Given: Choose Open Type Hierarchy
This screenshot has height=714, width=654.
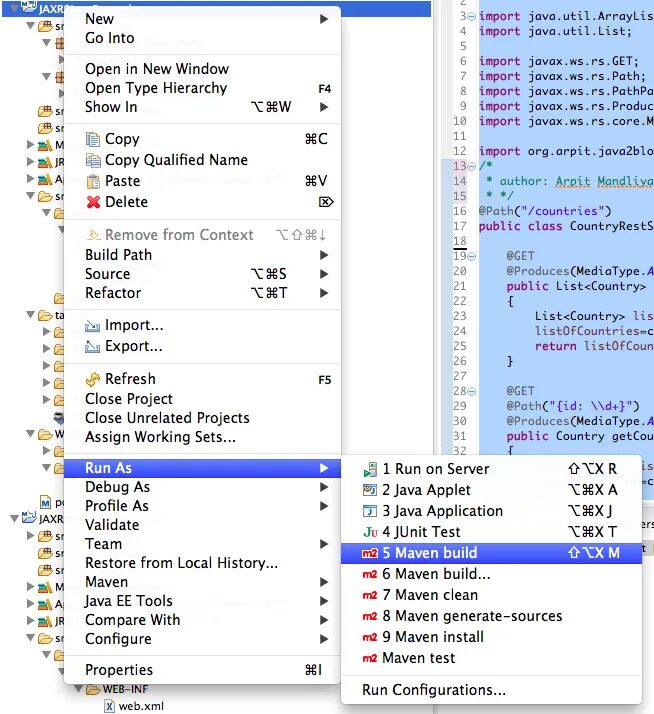Looking at the screenshot, I should (202, 88).
